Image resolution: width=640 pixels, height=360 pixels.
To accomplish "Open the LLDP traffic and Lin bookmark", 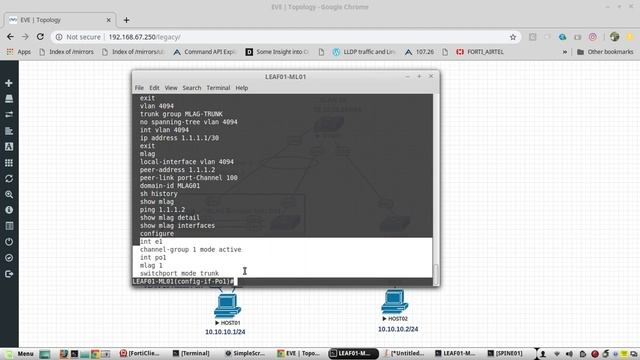I will [x=364, y=52].
